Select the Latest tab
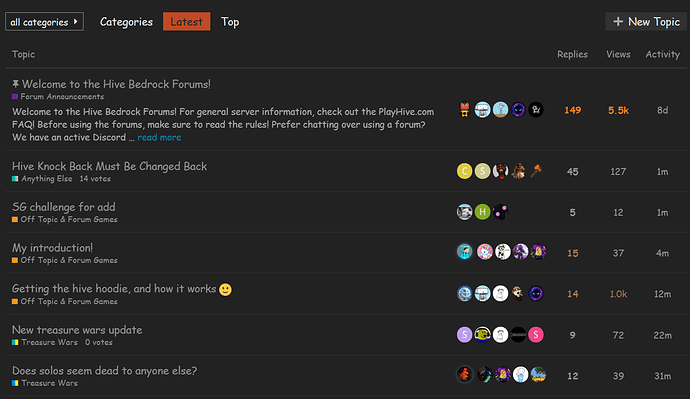The height and width of the screenshot is (399, 690). [x=187, y=22]
